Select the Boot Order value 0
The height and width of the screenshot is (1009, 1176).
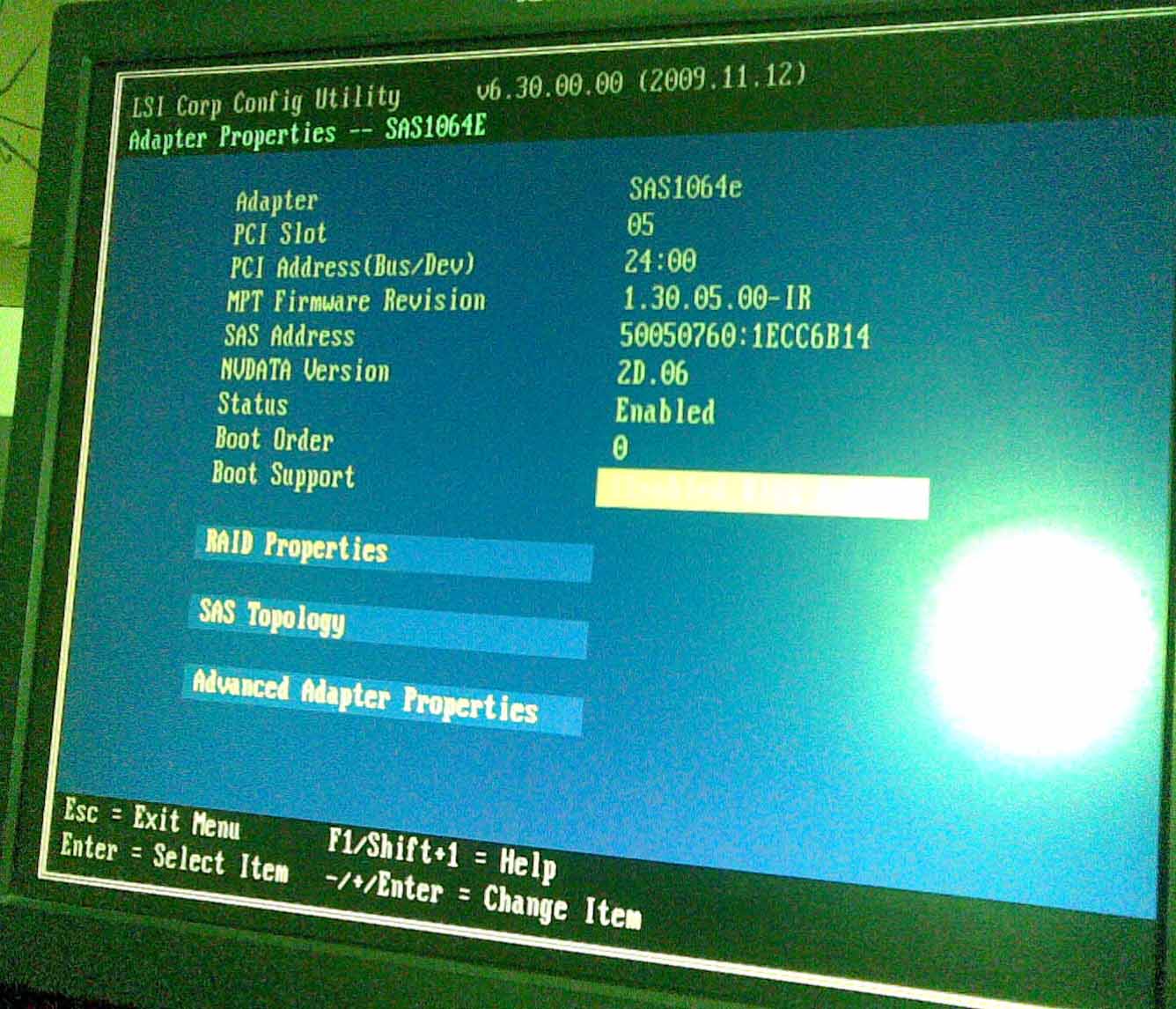coord(621,448)
